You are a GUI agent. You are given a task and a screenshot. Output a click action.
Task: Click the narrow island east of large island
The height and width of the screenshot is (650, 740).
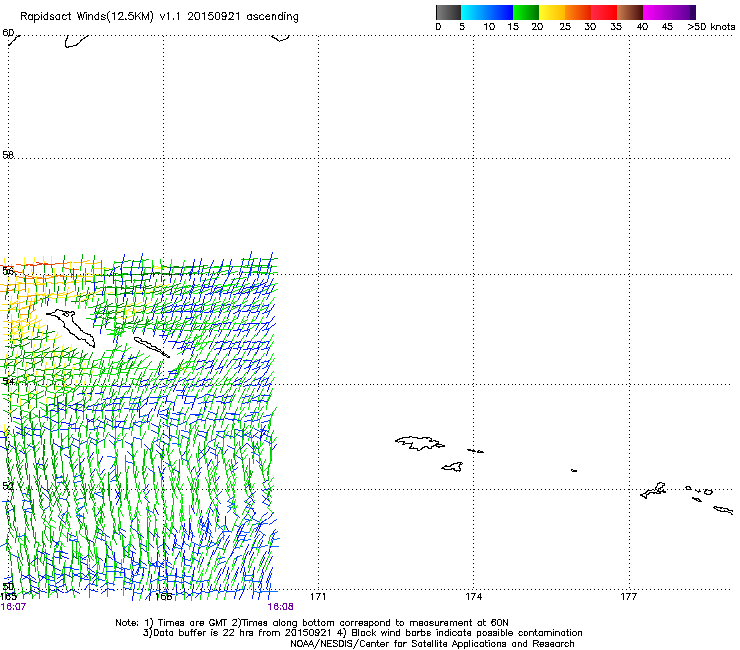point(151,347)
